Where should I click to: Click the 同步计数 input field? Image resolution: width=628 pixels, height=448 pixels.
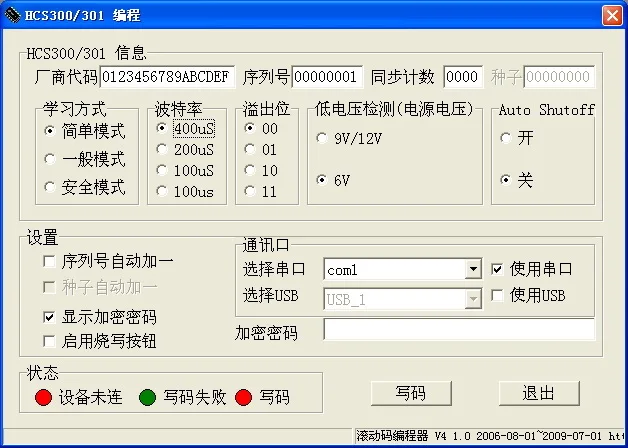pyautogui.click(x=463, y=76)
